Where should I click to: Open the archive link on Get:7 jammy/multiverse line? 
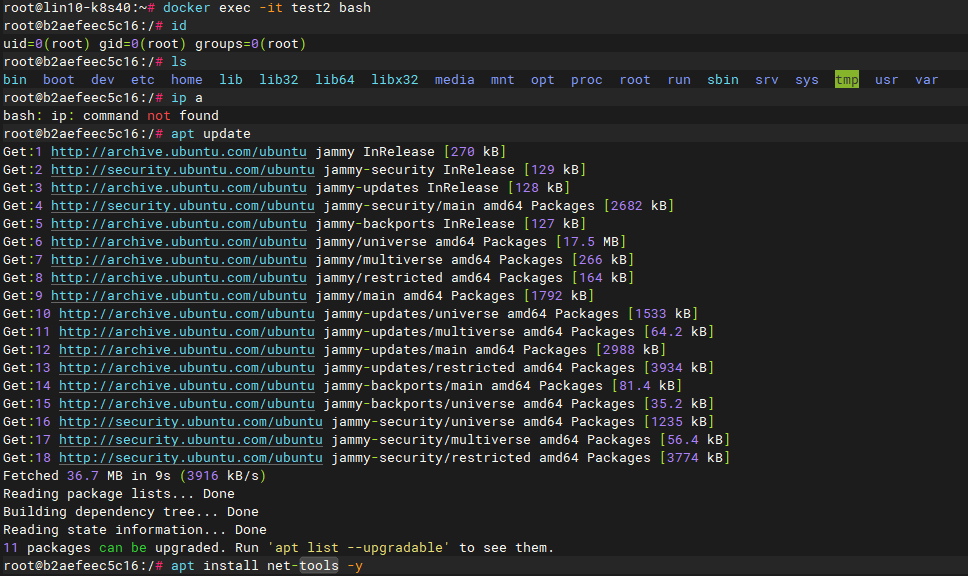178,260
